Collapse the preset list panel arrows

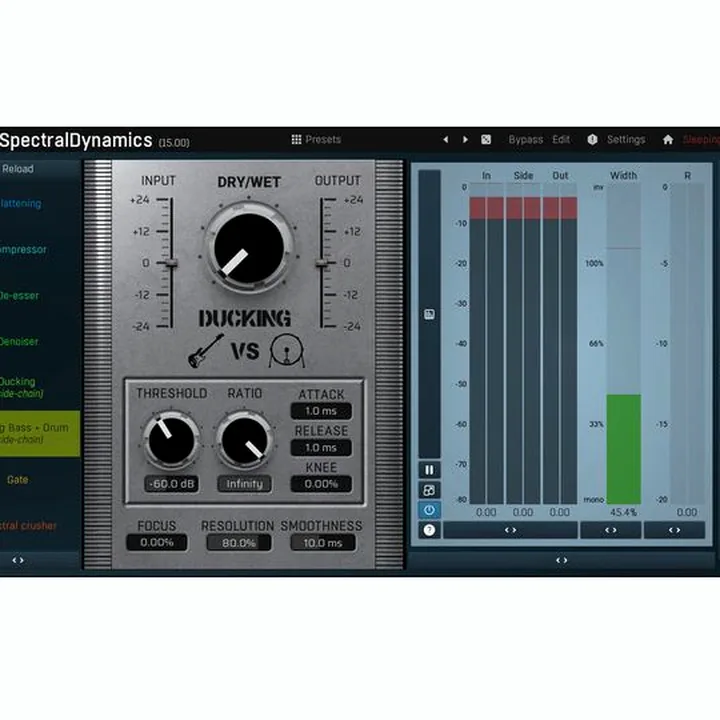[18, 560]
